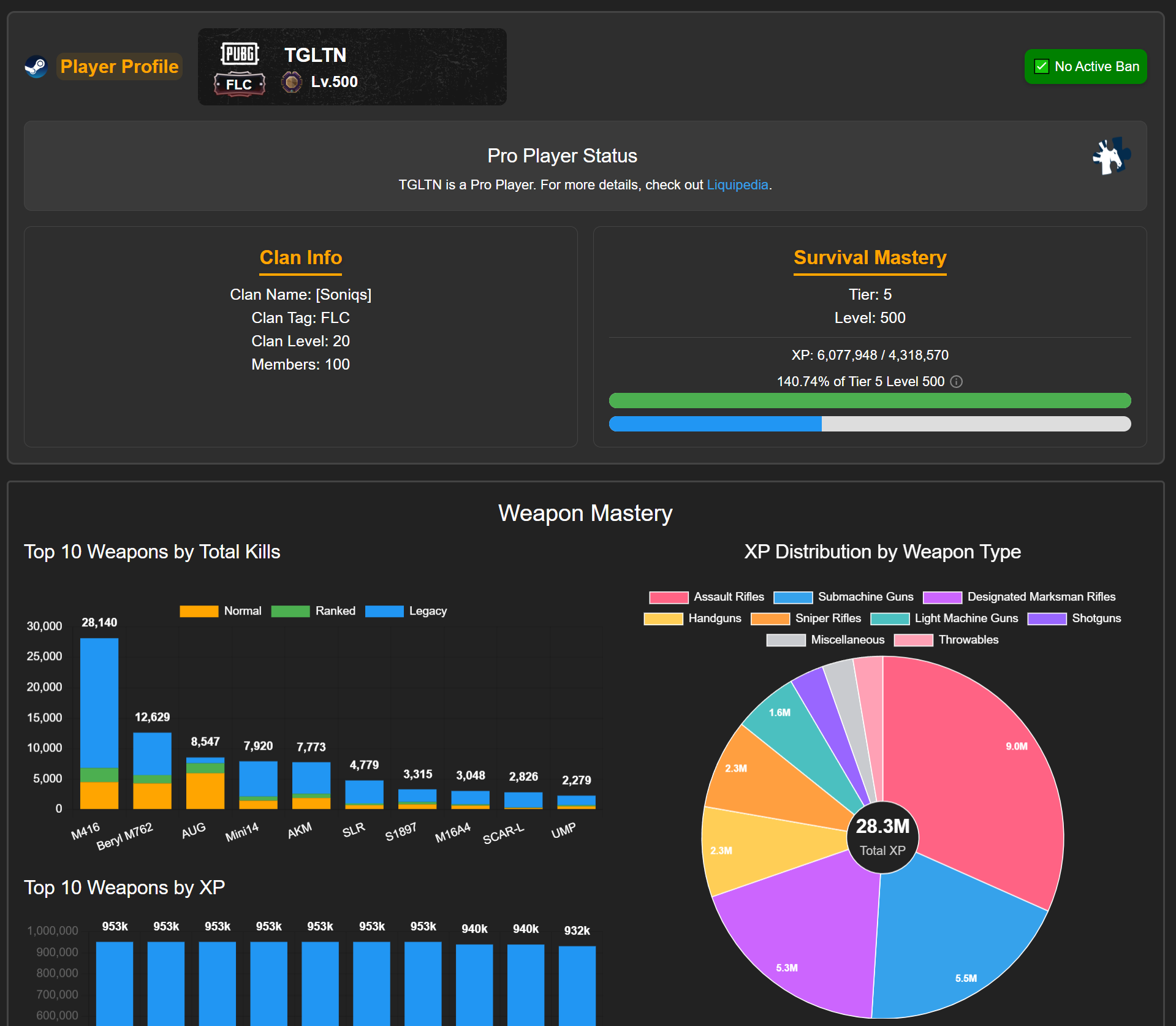Click the green checkmark inside No Active Ban
This screenshot has width=1176, height=1026.
point(1041,66)
